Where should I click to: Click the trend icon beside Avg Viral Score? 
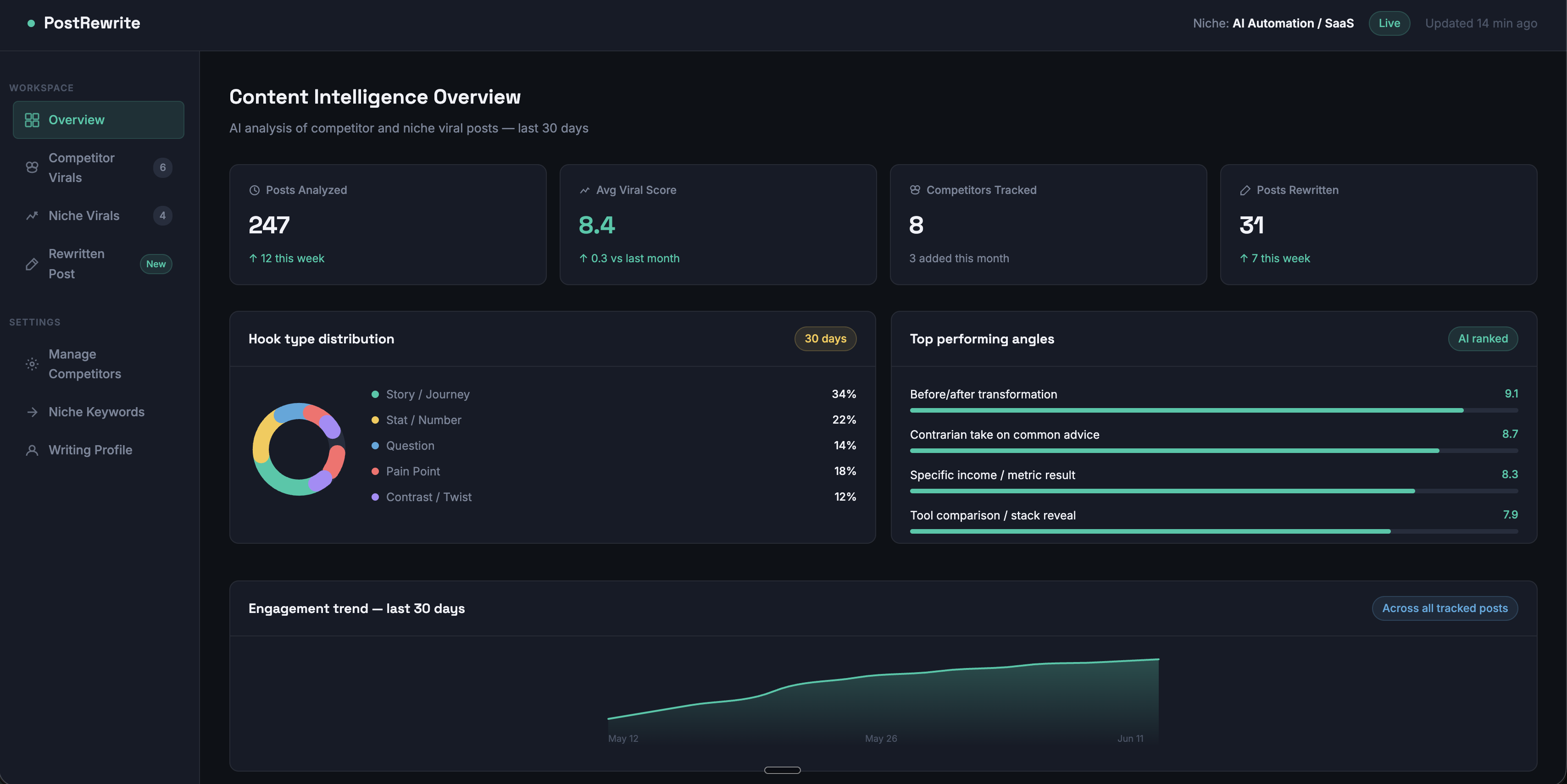(584, 190)
